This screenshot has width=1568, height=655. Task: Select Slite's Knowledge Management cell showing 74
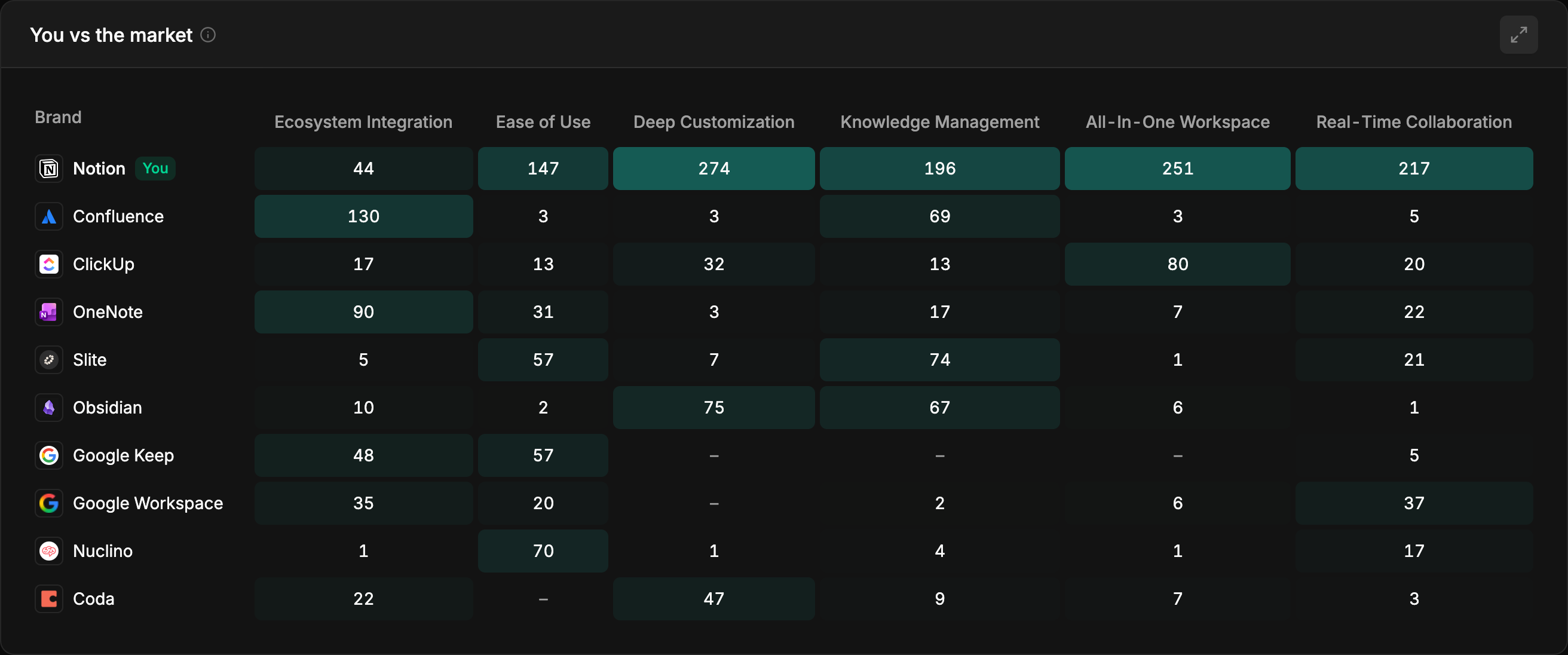coord(940,360)
